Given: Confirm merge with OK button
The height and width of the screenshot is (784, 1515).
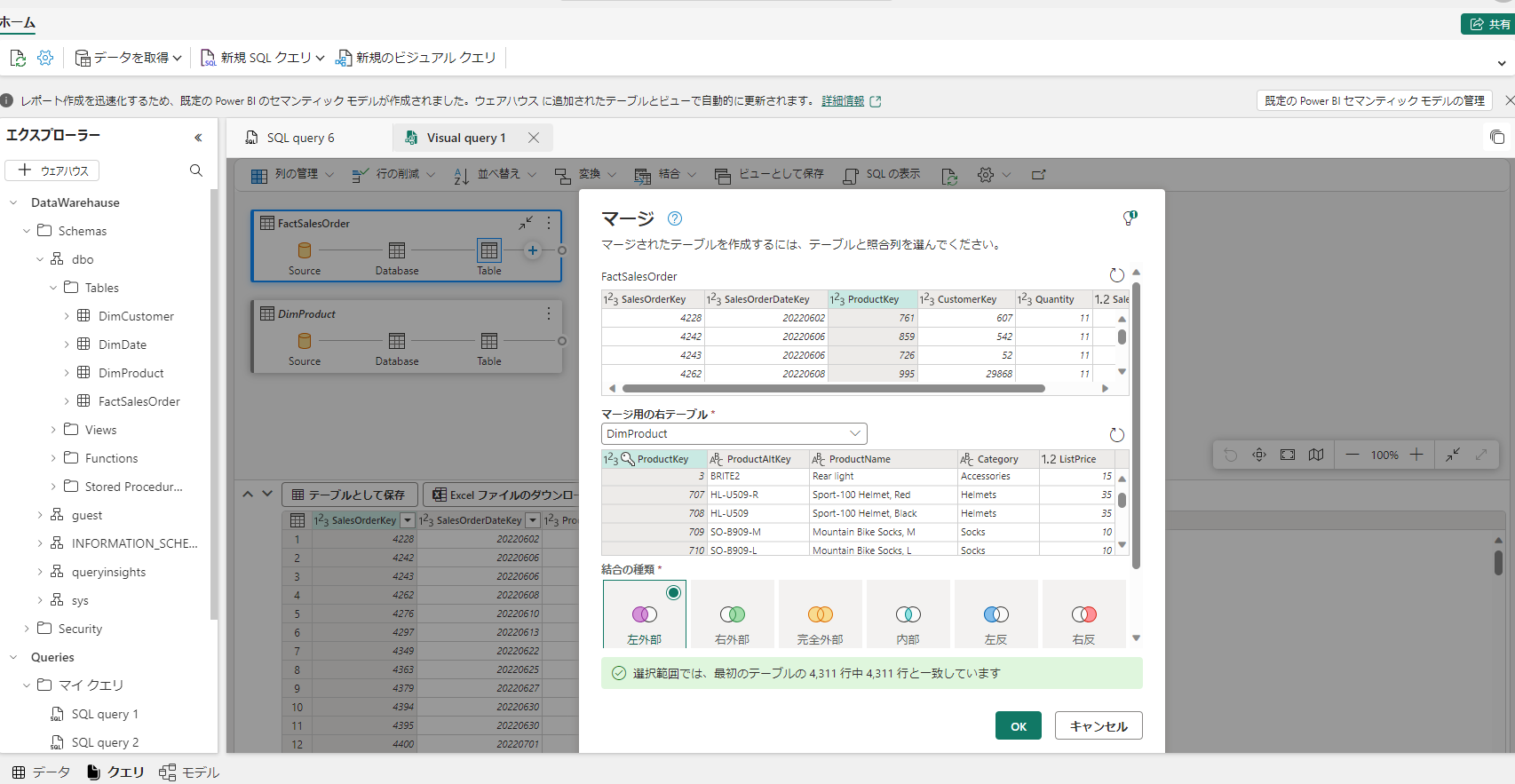Looking at the screenshot, I should 1019,725.
